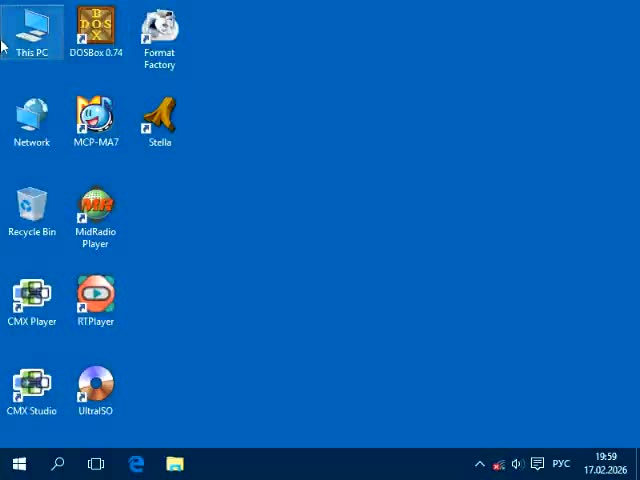The height and width of the screenshot is (480, 640).
Task: Click the Recycle Bin icon
Action: pos(32,208)
